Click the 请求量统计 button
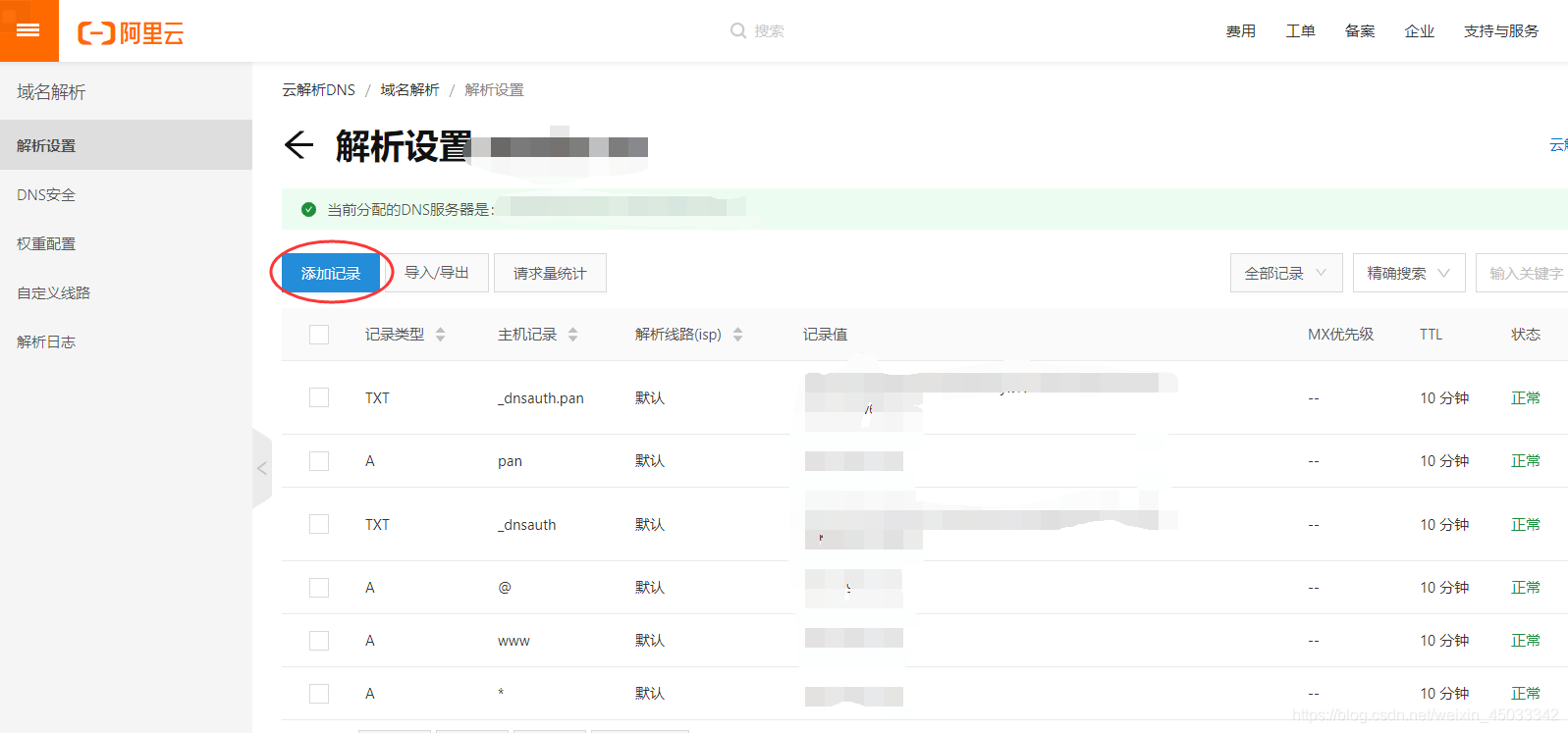The width and height of the screenshot is (1568, 733). 550,273
